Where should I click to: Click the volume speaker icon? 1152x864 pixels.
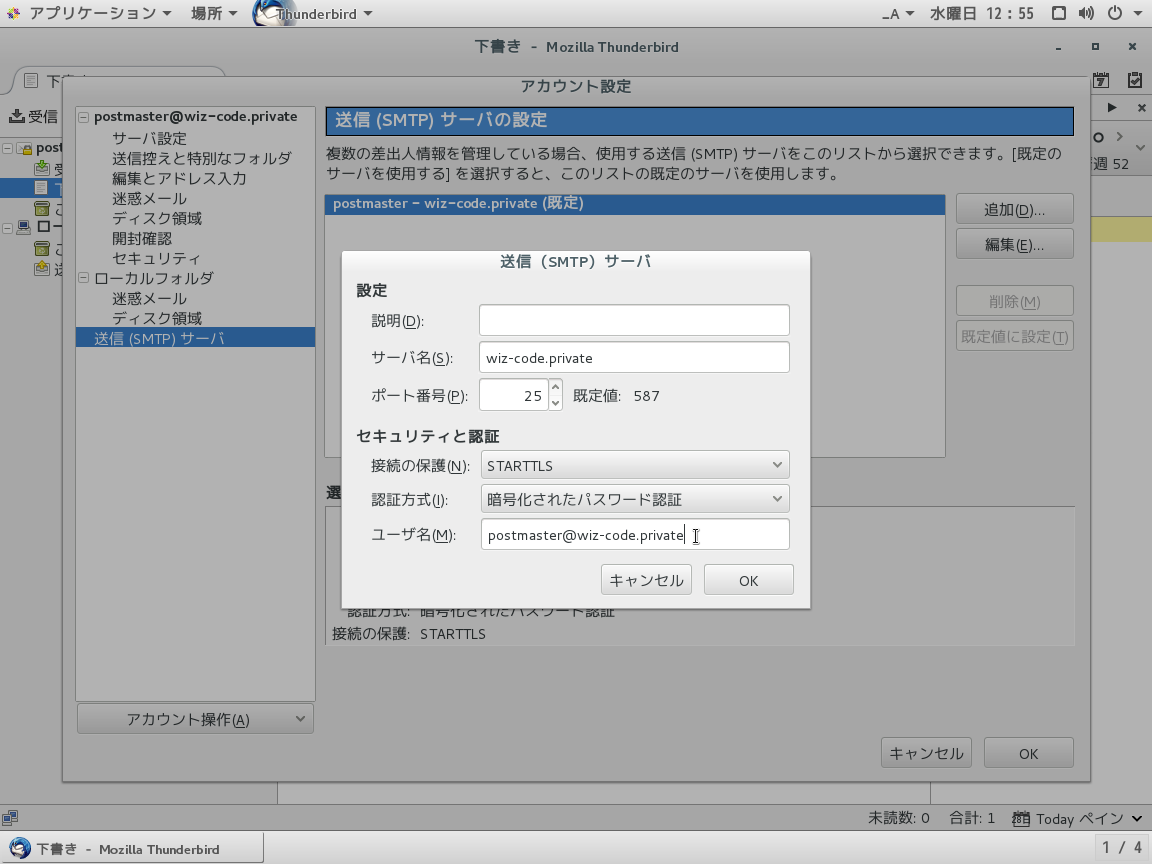coord(1086,13)
